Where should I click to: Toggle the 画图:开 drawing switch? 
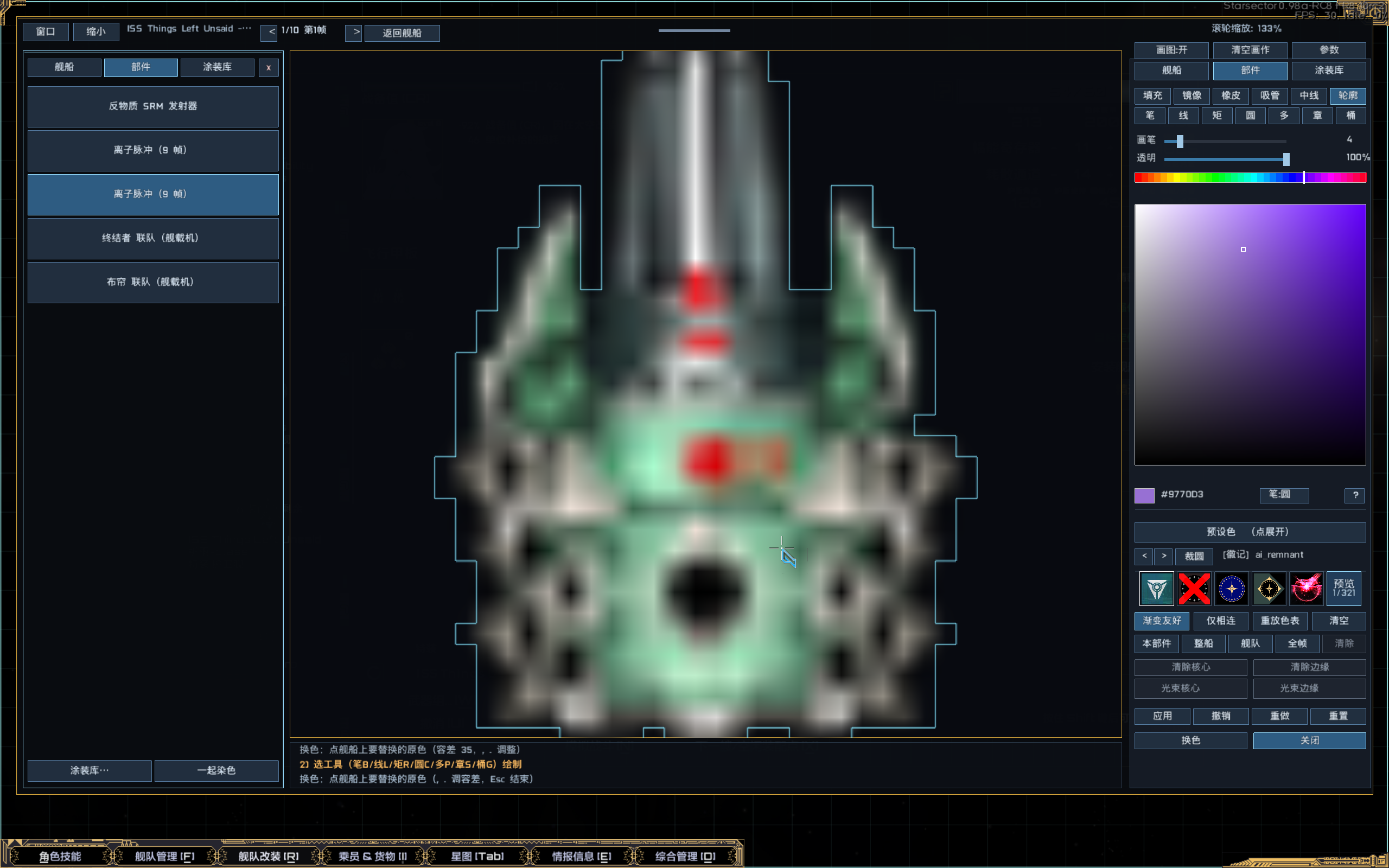[1171, 50]
